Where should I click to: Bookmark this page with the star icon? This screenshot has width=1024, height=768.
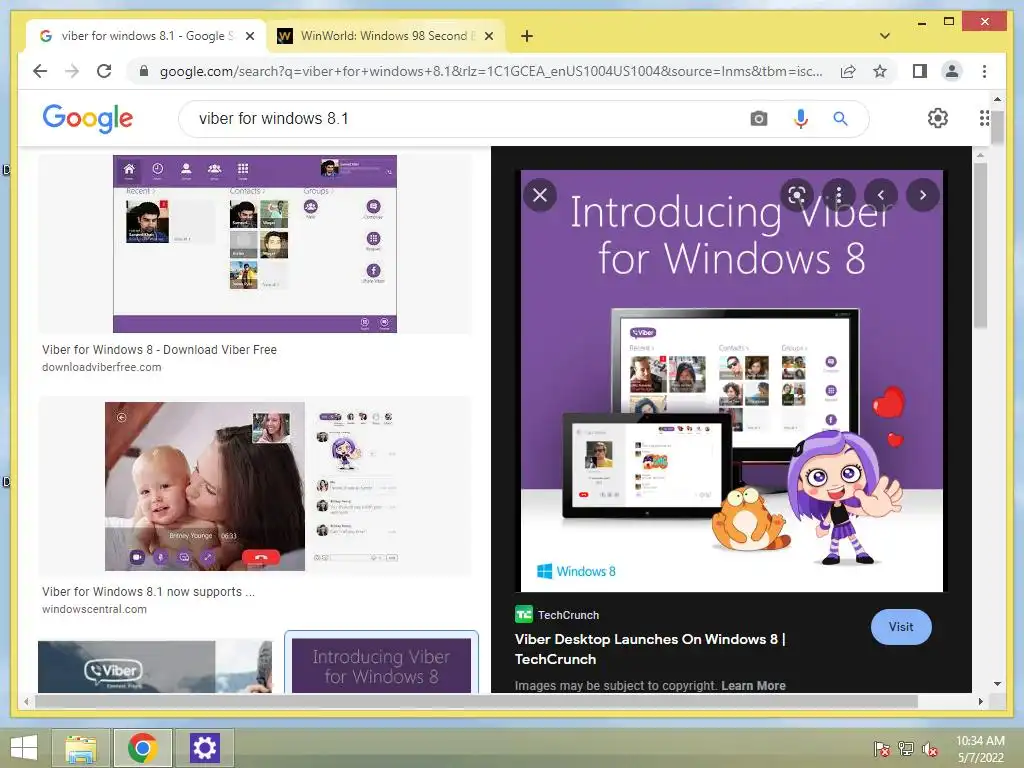pos(880,71)
